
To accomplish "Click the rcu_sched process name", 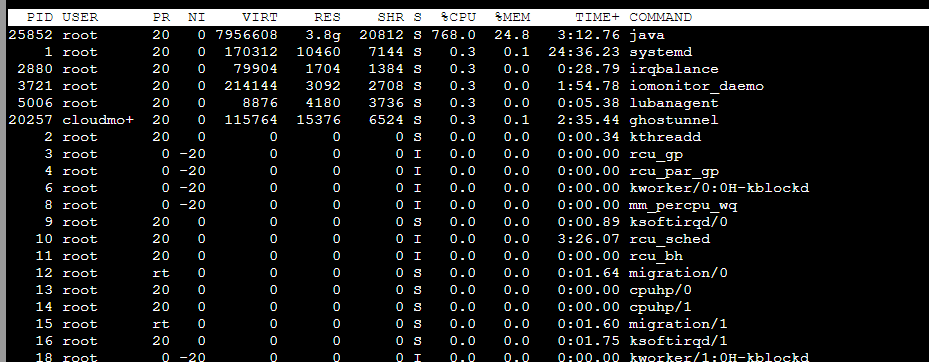I will [669, 239].
